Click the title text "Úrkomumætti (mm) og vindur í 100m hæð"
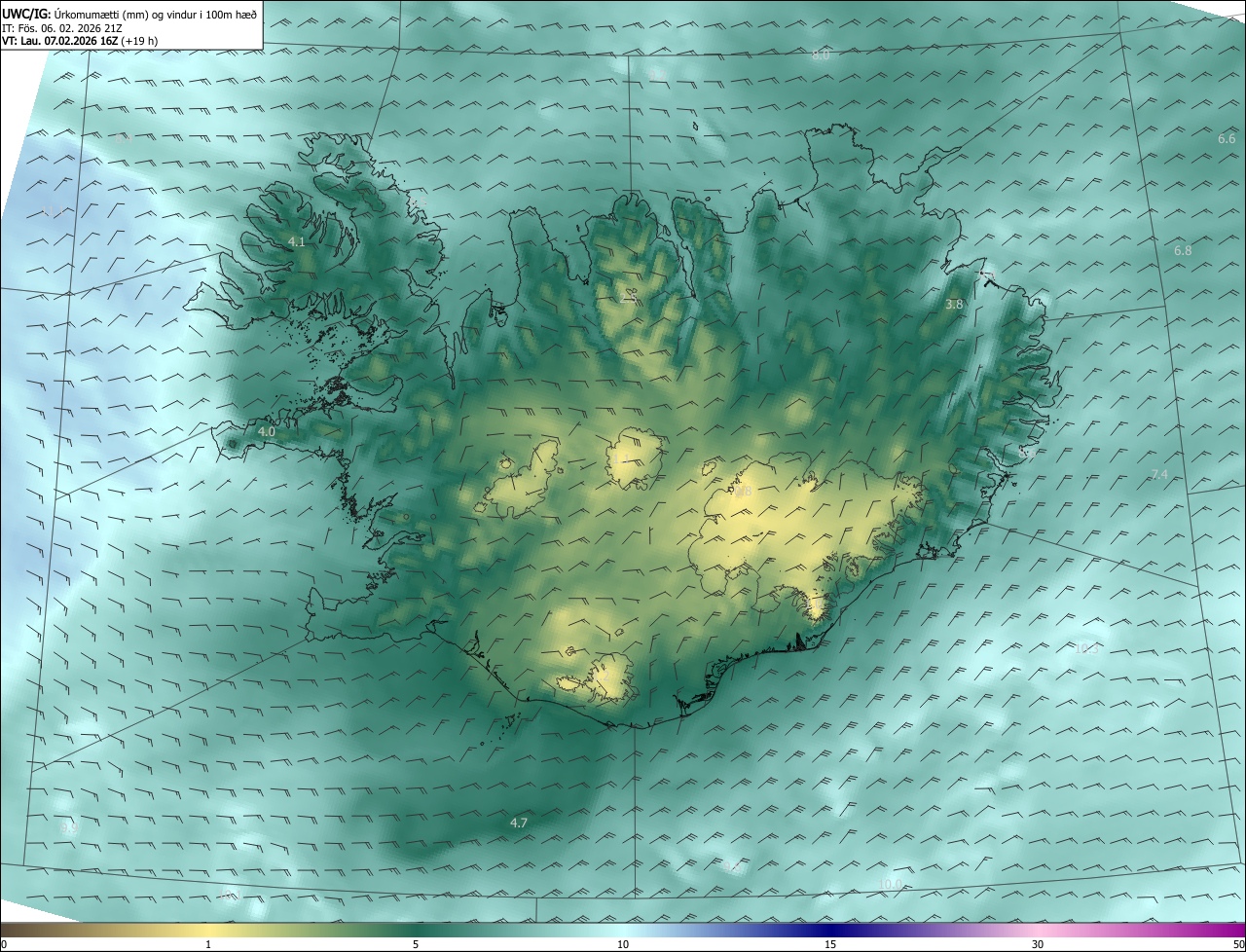 [156, 15]
